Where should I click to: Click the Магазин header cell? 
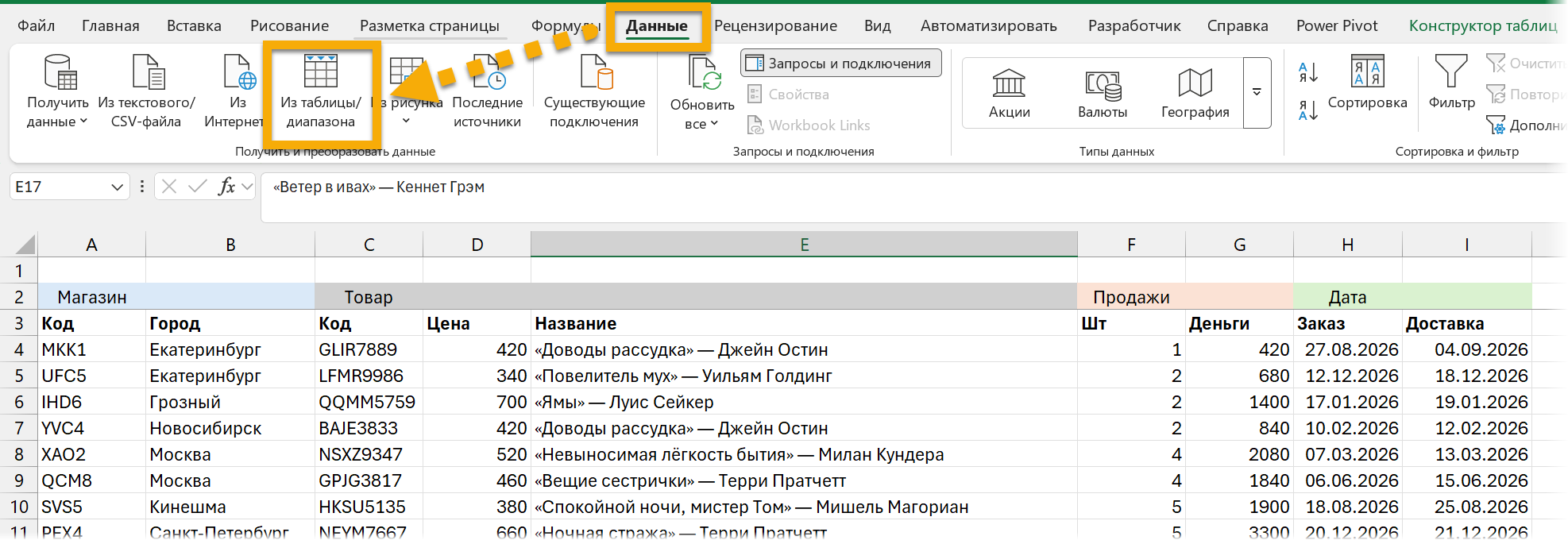point(176,297)
